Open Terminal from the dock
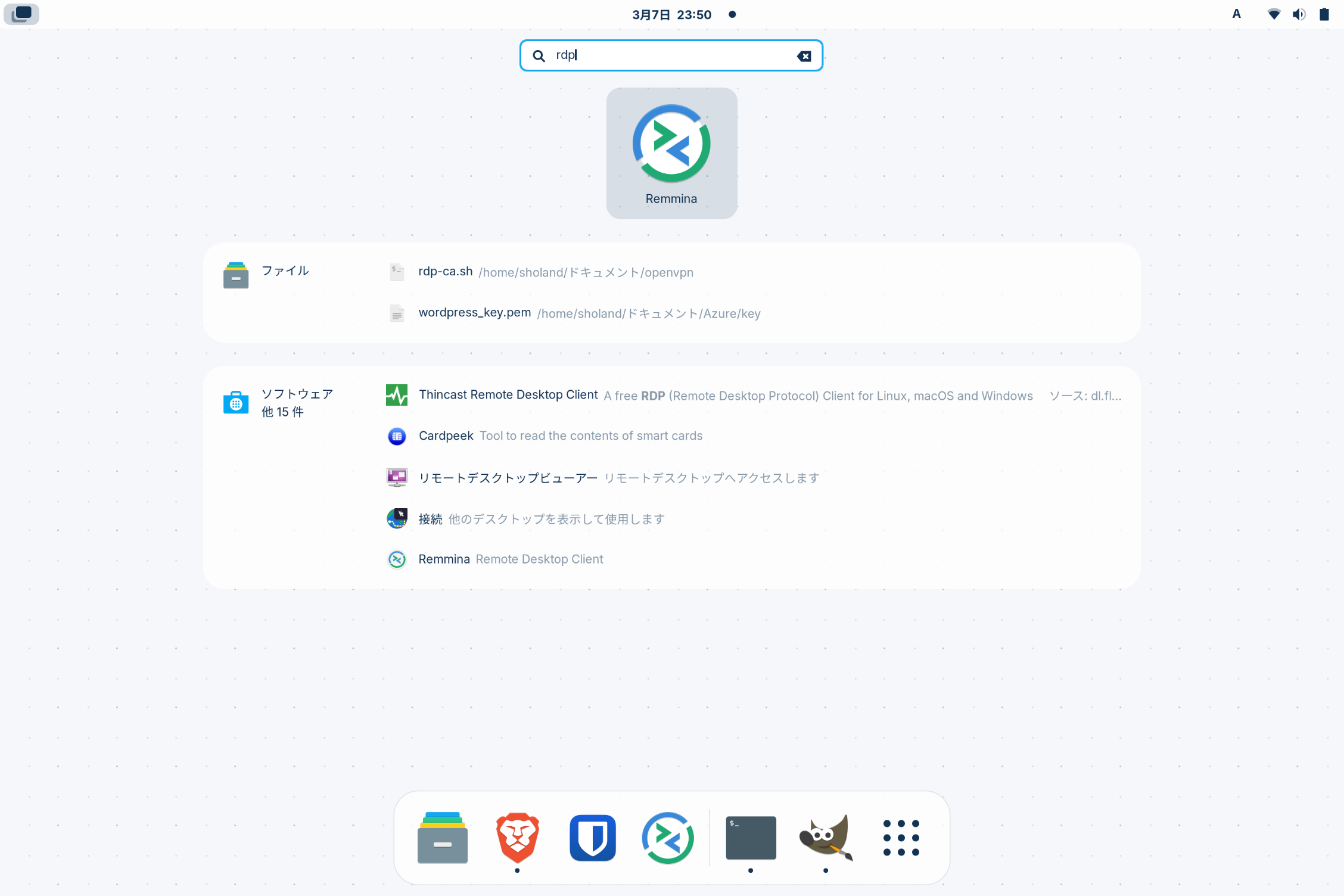1344x896 pixels. [x=751, y=837]
